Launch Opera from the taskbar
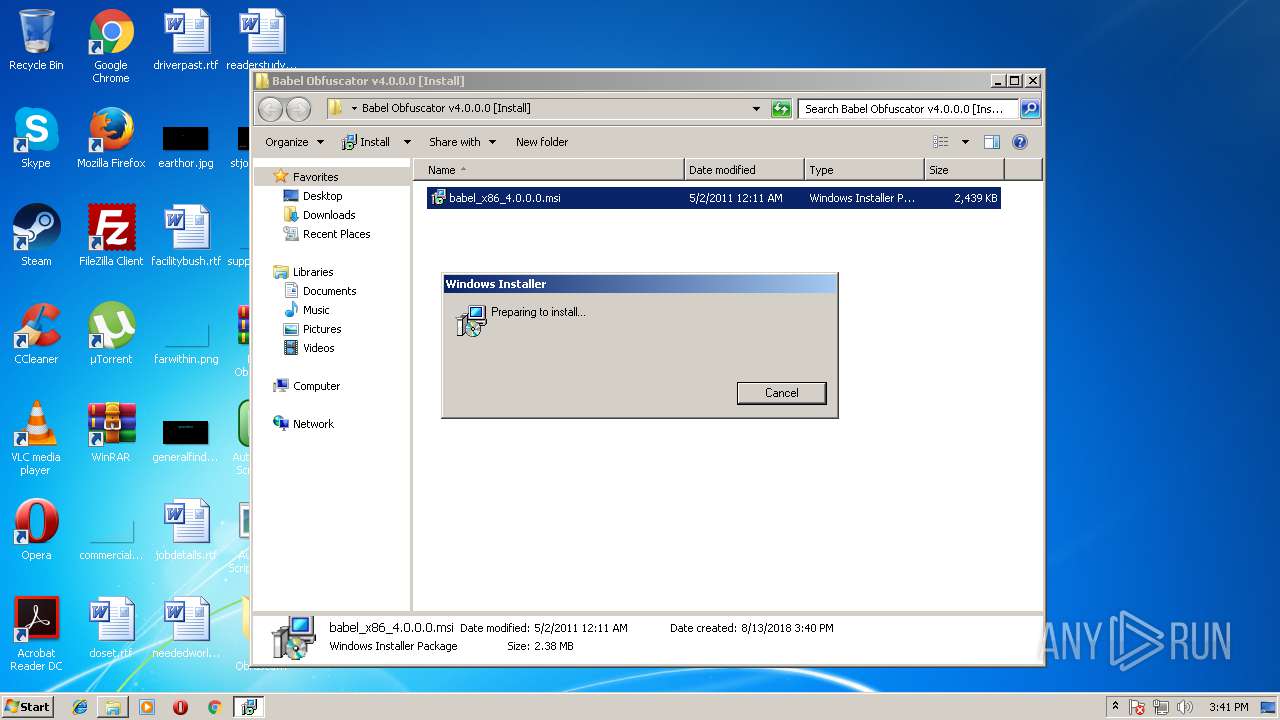Screen dimensions: 1280x720 180,707
